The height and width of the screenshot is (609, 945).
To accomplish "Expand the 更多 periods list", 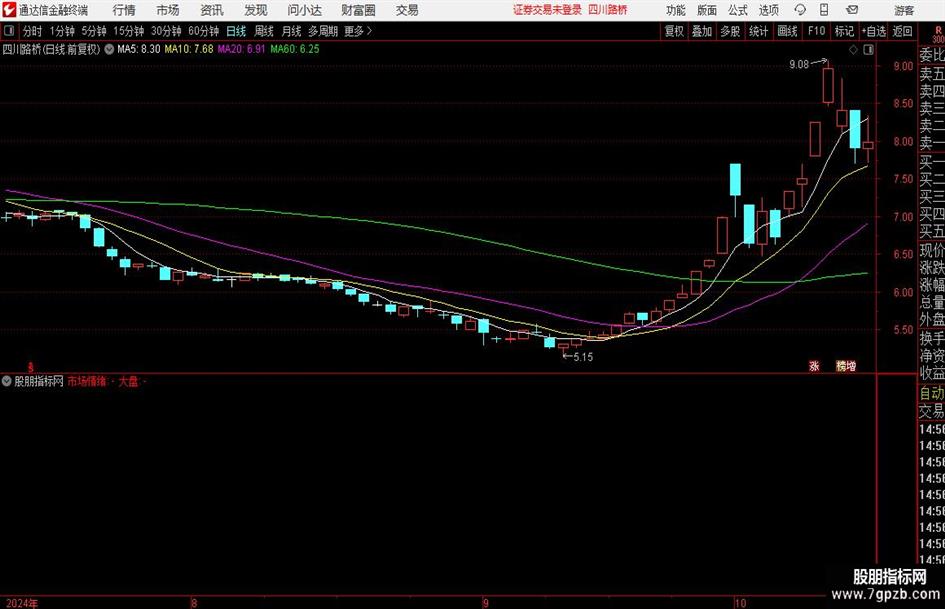I will pyautogui.click(x=358, y=31).
